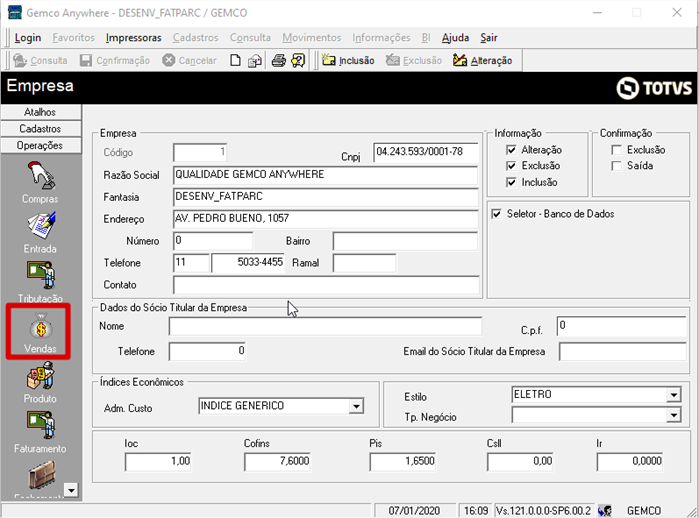The width and height of the screenshot is (699, 518).
Task: Open the bottom crate icon in sidebar
Action: [x=41, y=475]
